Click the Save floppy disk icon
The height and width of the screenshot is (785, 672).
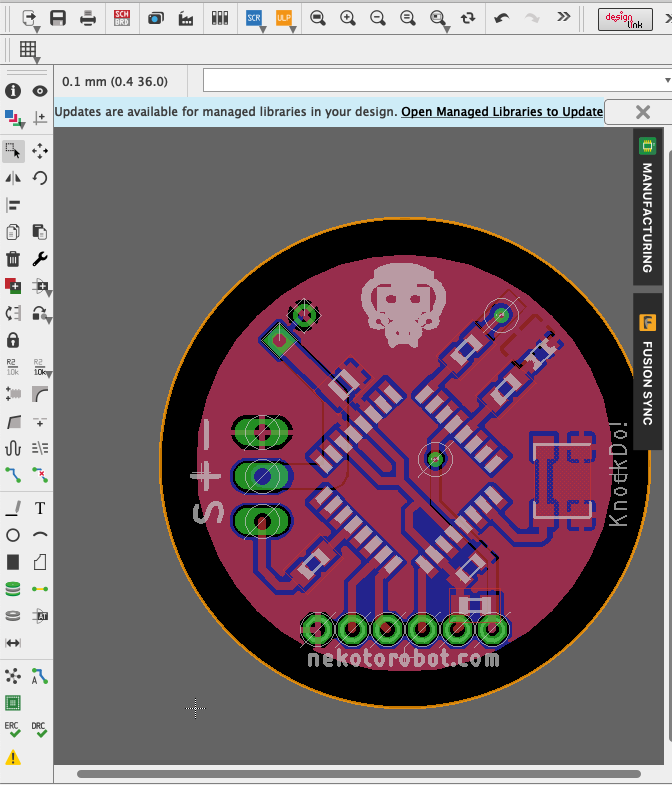58,19
